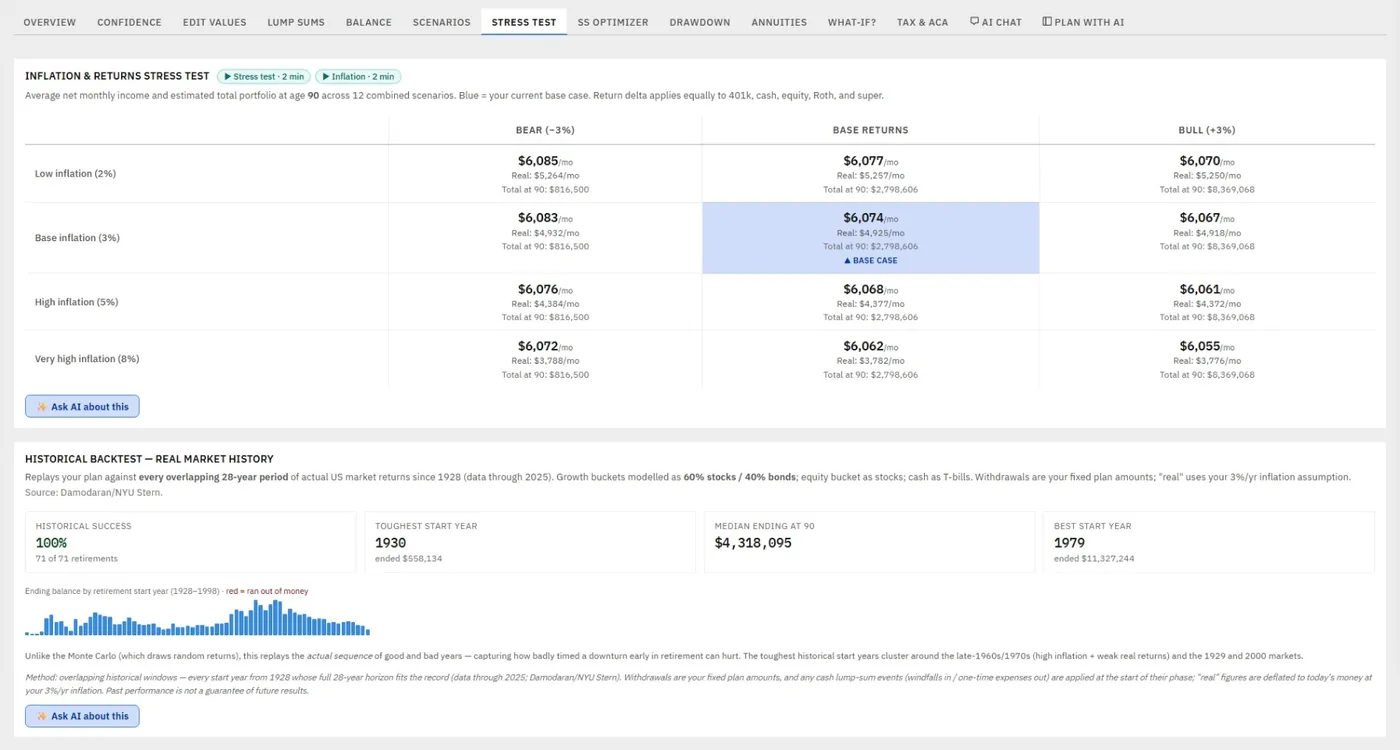The width and height of the screenshot is (1400, 750).
Task: Click the '71 of 71 retirements' text
Action: [x=77, y=558]
